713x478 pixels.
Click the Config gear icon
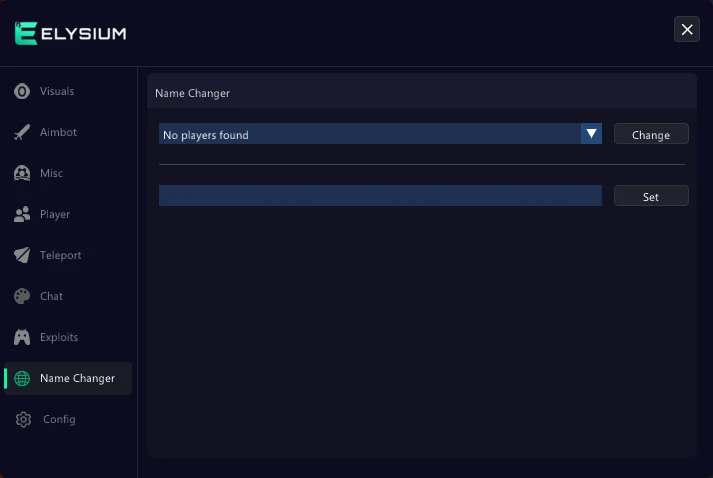23,419
